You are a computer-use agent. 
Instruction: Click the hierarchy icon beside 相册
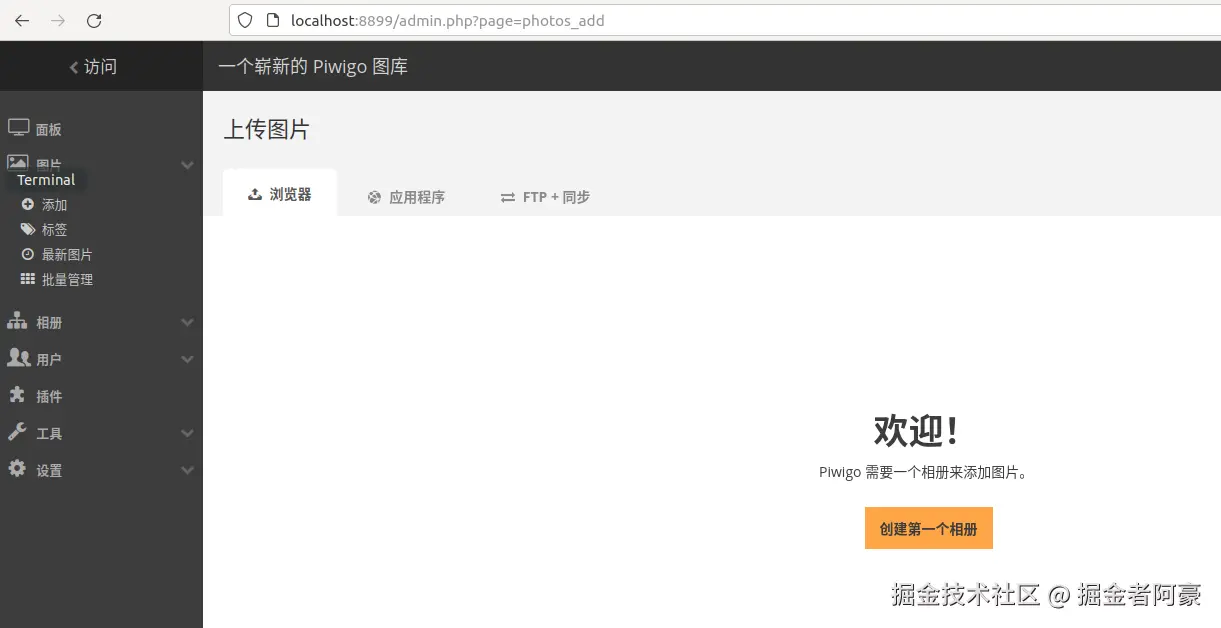[x=17, y=321]
